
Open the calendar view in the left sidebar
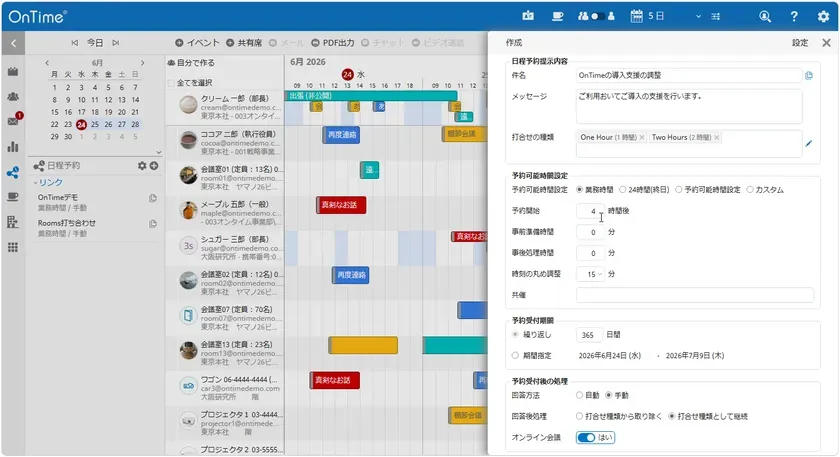point(13,72)
